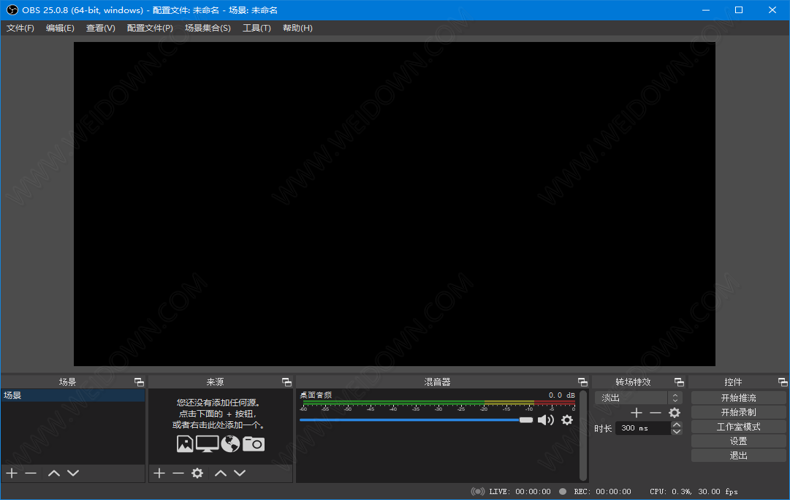Viewport: 790px width, 500px height.
Task: Decrease the transition duration with the down arrow
Action: coord(677,431)
